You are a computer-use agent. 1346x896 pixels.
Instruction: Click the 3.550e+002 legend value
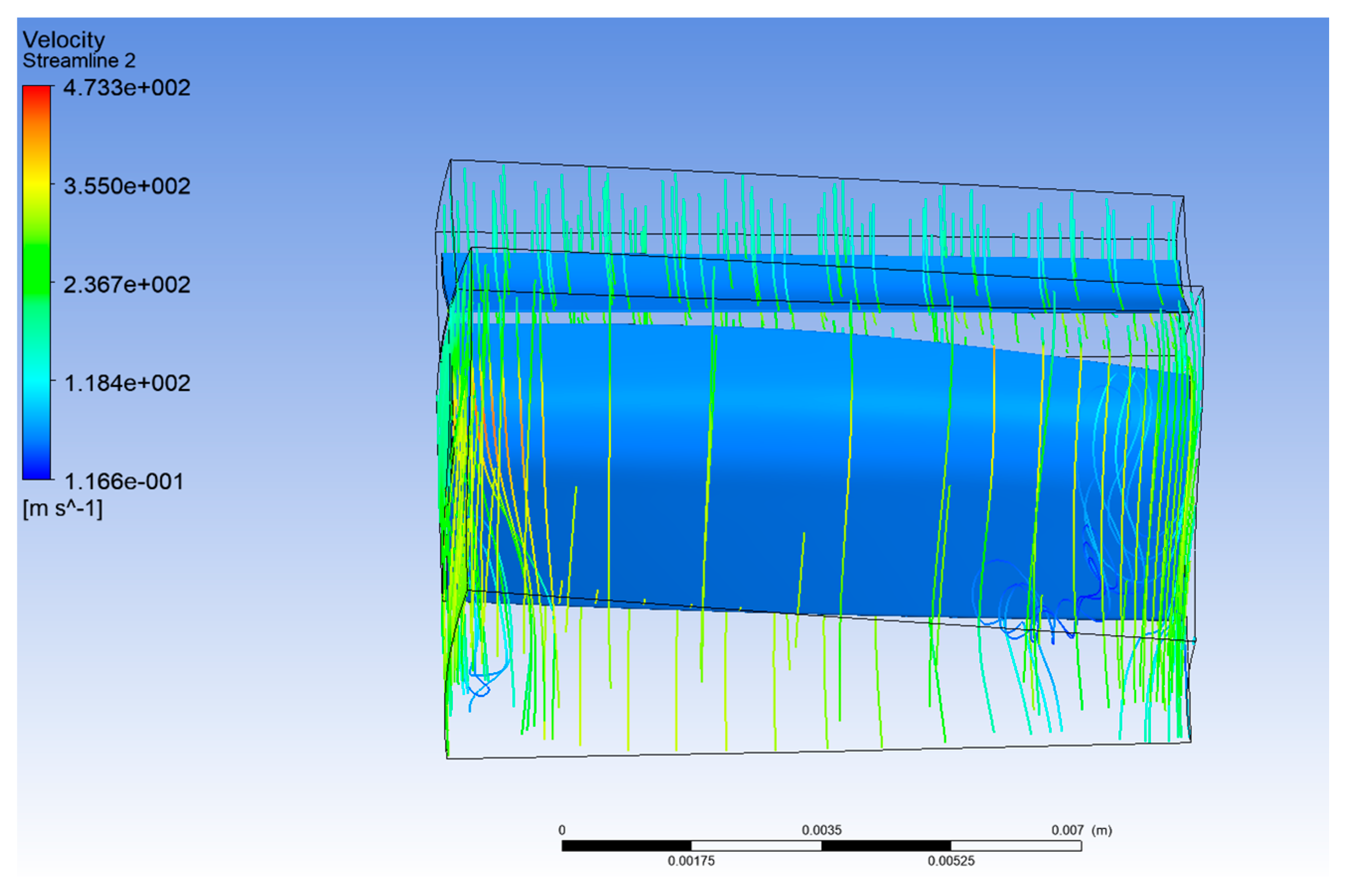pyautogui.click(x=126, y=186)
